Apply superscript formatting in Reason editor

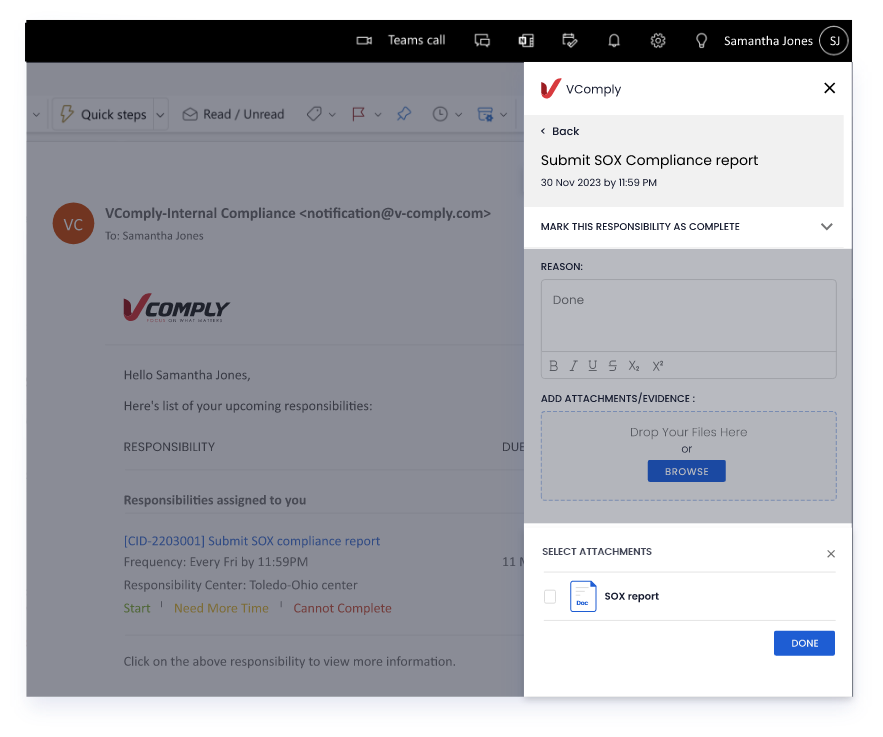tap(658, 366)
